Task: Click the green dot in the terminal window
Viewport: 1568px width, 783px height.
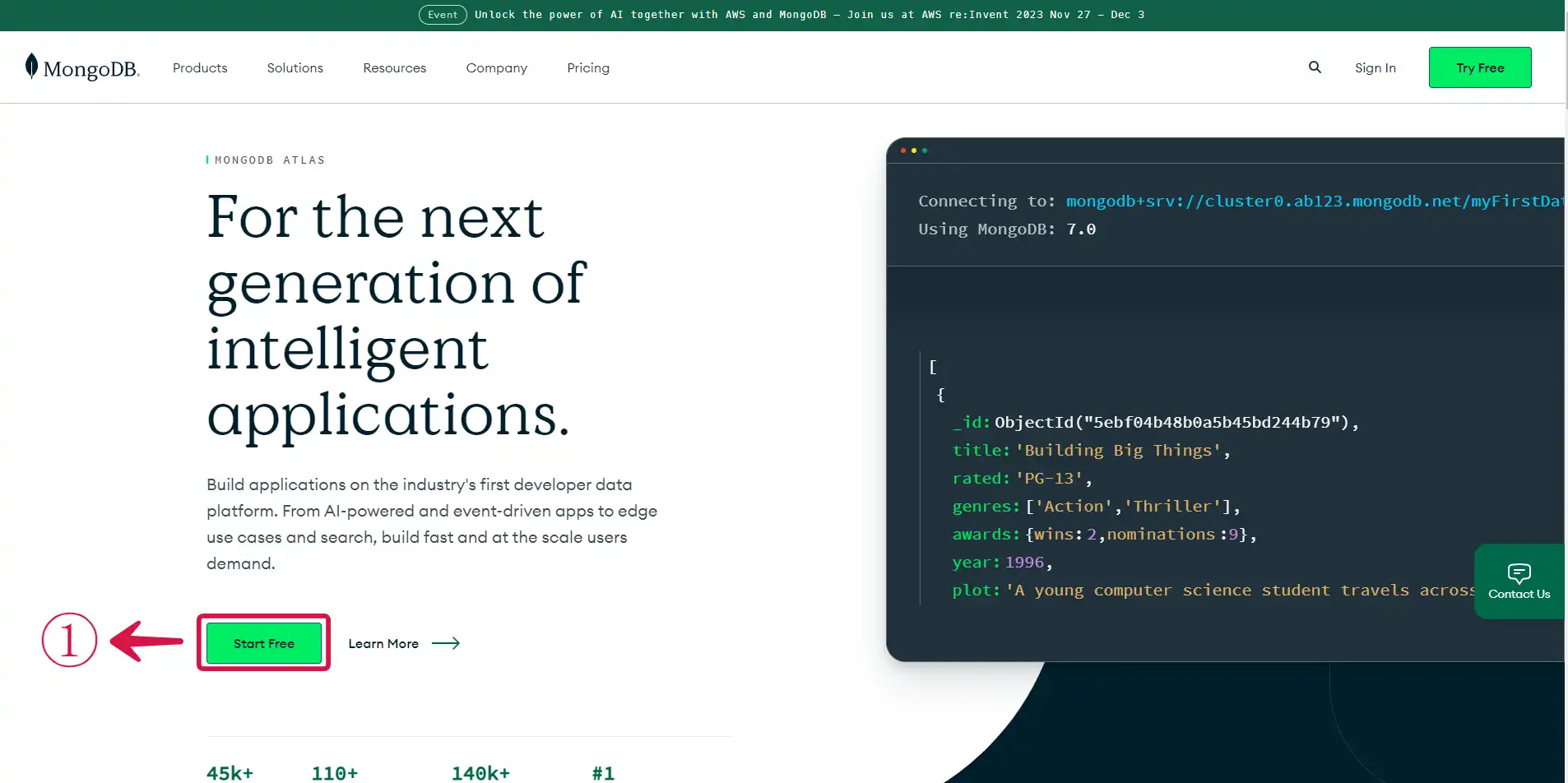Action: 925,151
